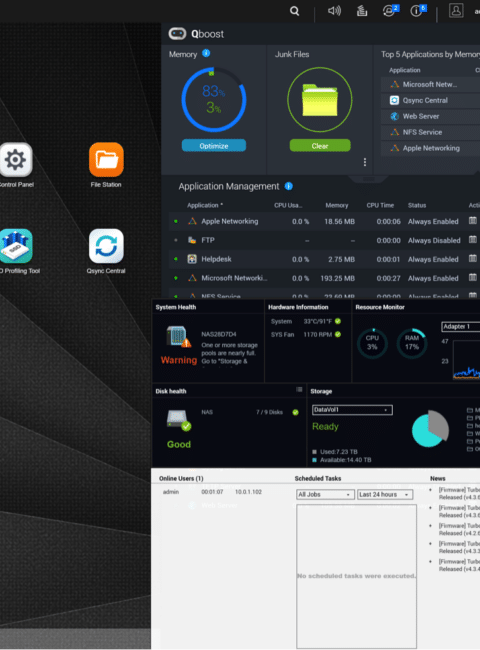Select Qsync Central in Top 5 Applications list
This screenshot has width=480, height=650.
[430, 100]
